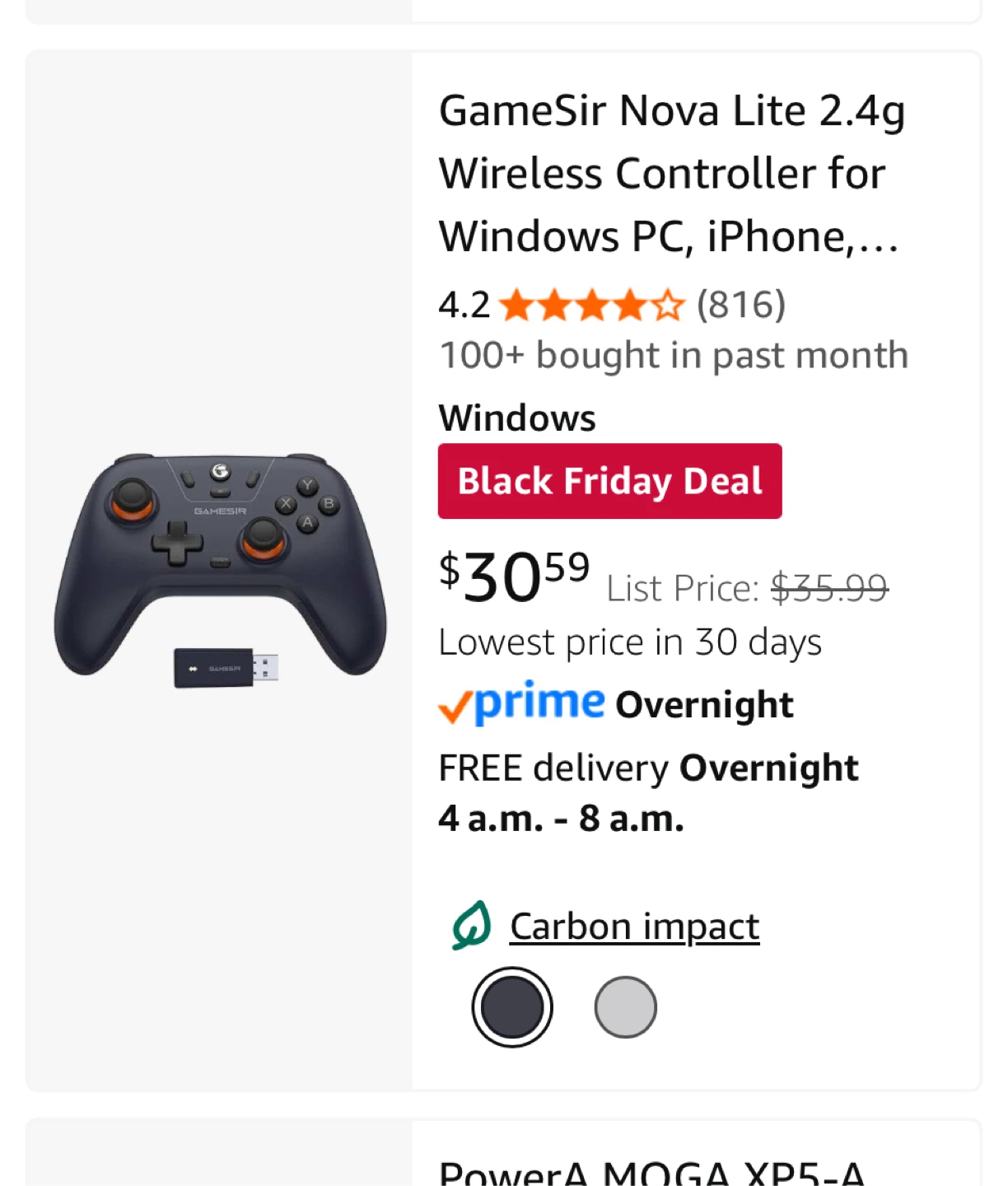This screenshot has height=1186, width=1008.
Task: Tap the '100+ bought in past month' text
Action: (x=673, y=356)
